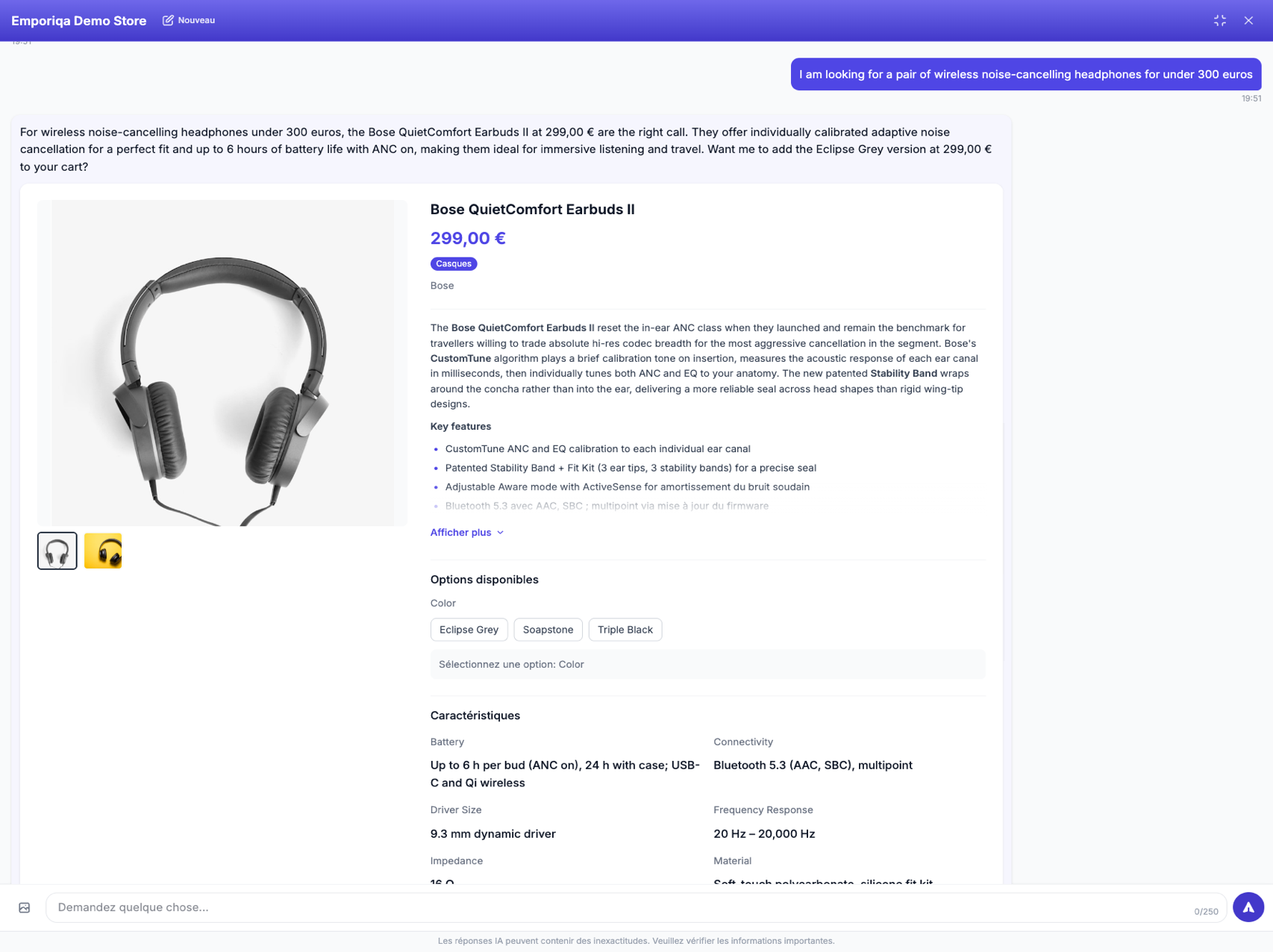Click the Casques category badge
Image resolution: width=1273 pixels, height=952 pixels.
tap(454, 263)
